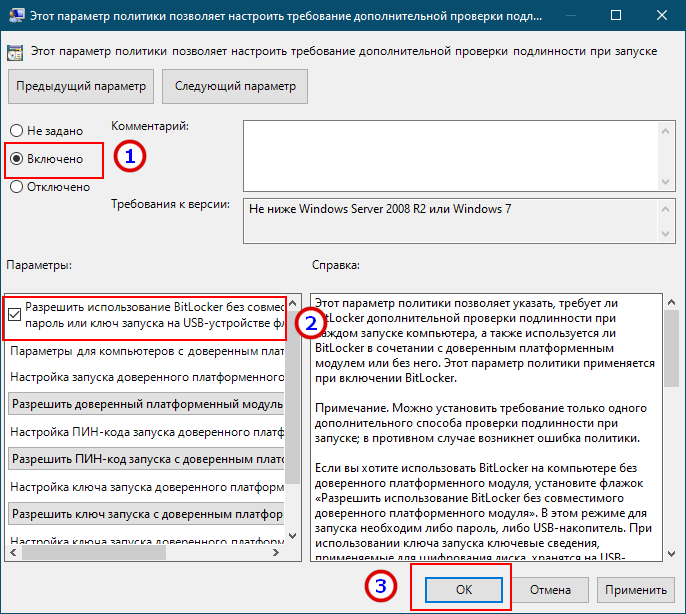Click help panel scroll-up arrow
The width and height of the screenshot is (686, 614).
coord(671,302)
